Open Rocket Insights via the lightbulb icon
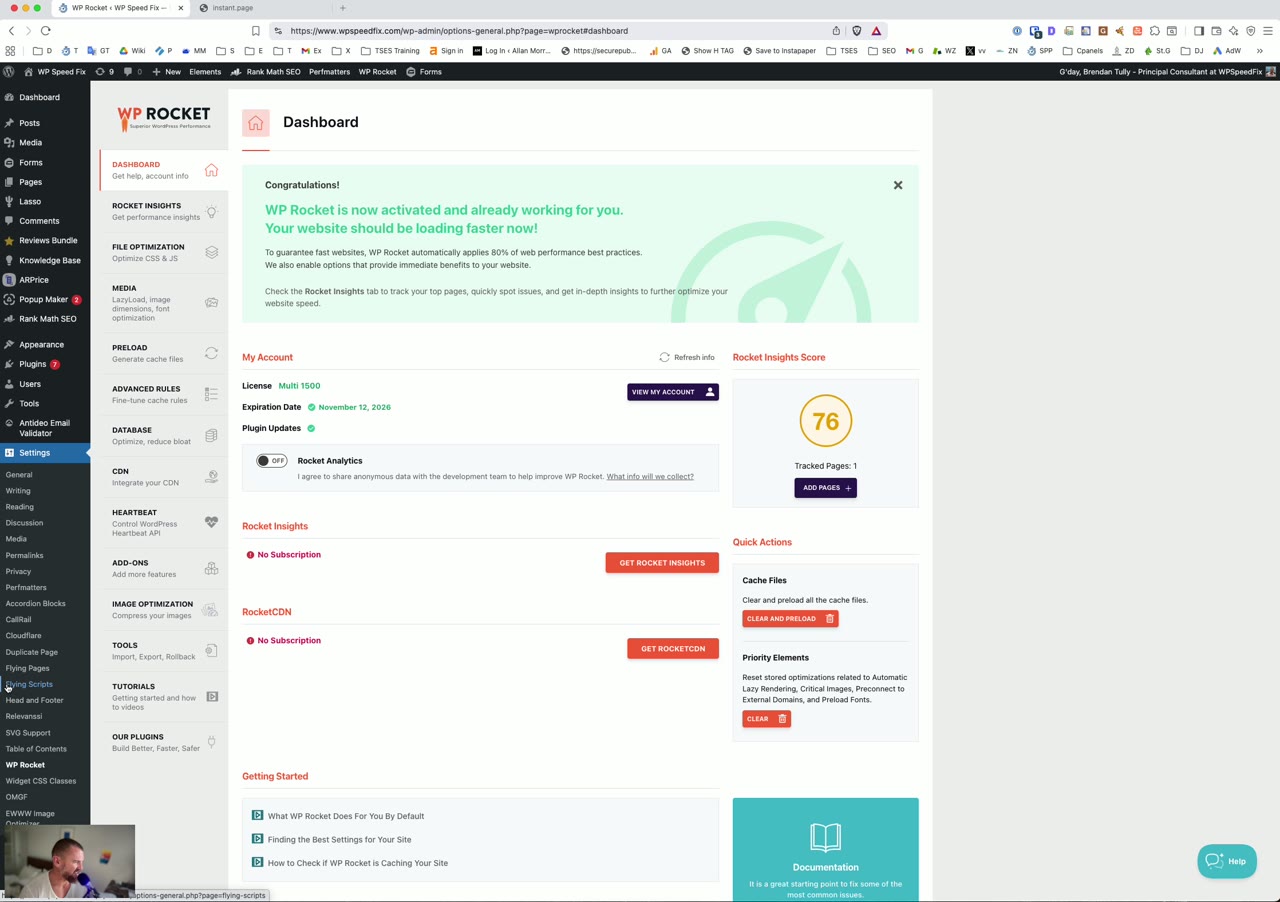 (x=211, y=211)
